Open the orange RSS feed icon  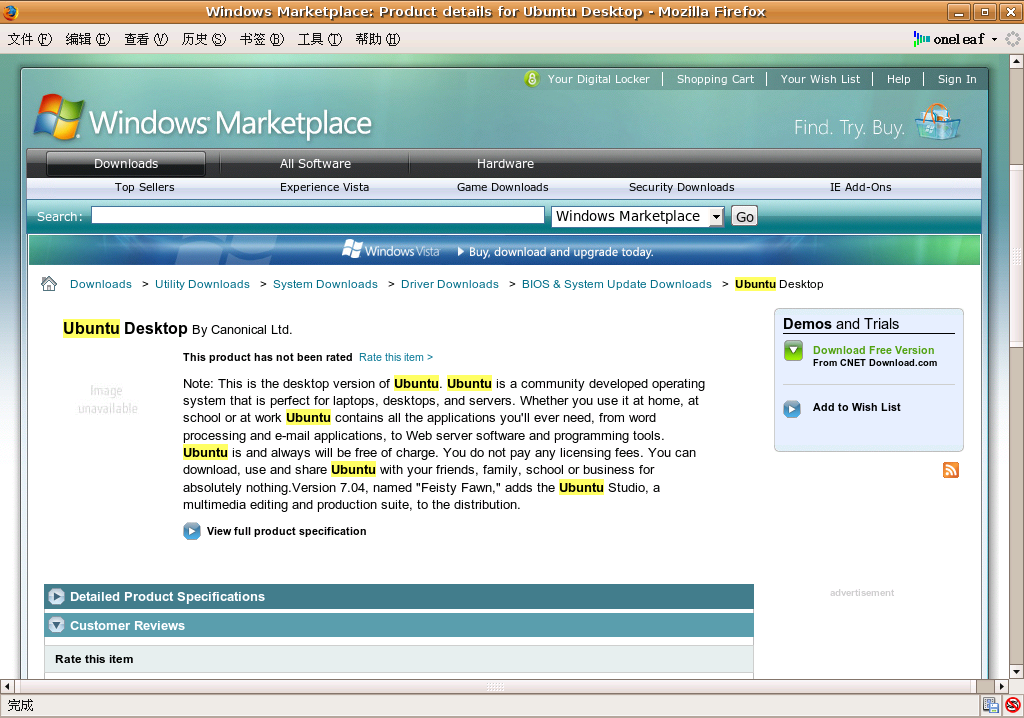point(951,470)
